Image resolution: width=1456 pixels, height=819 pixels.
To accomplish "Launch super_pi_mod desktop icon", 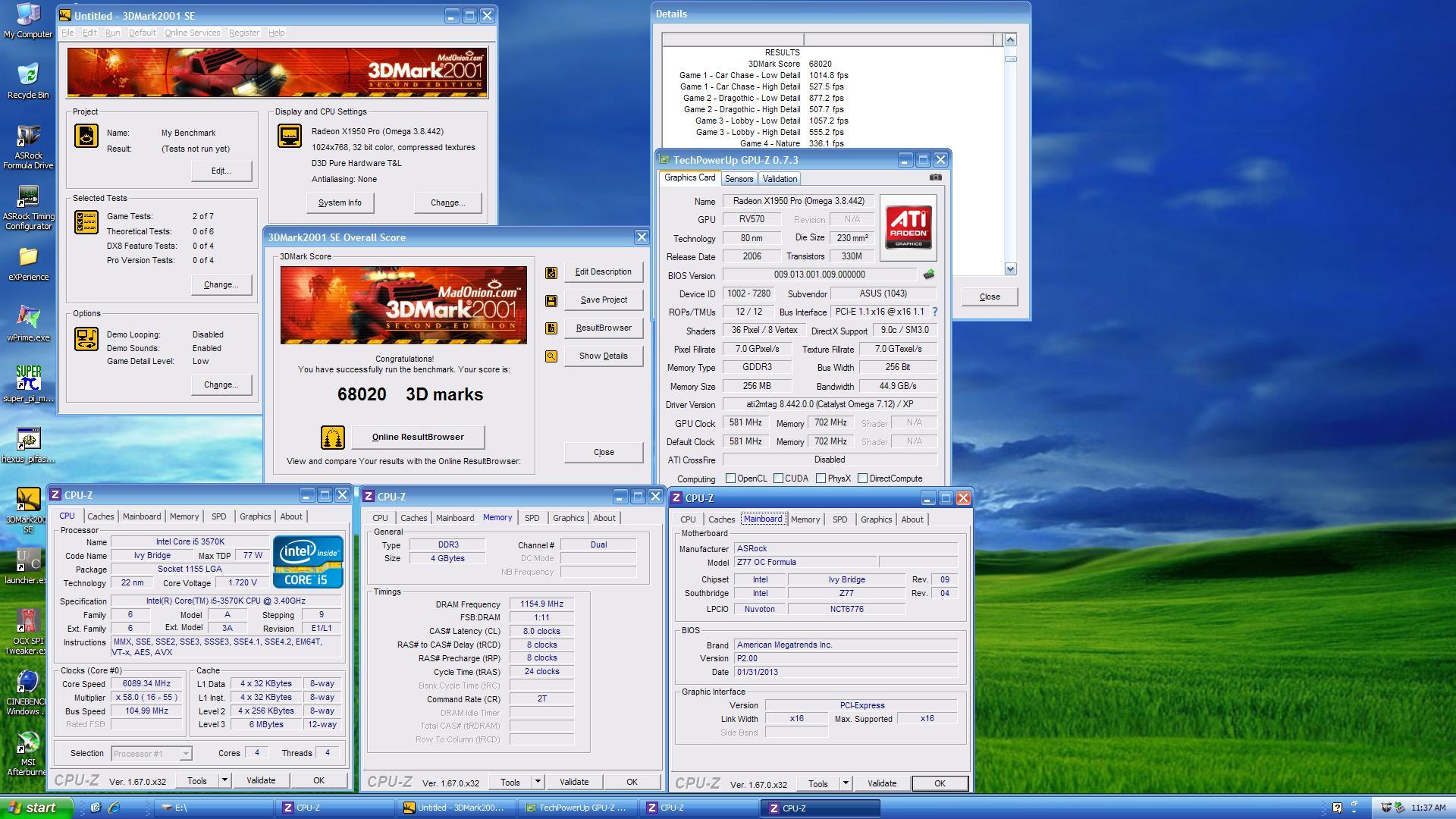I will point(28,384).
